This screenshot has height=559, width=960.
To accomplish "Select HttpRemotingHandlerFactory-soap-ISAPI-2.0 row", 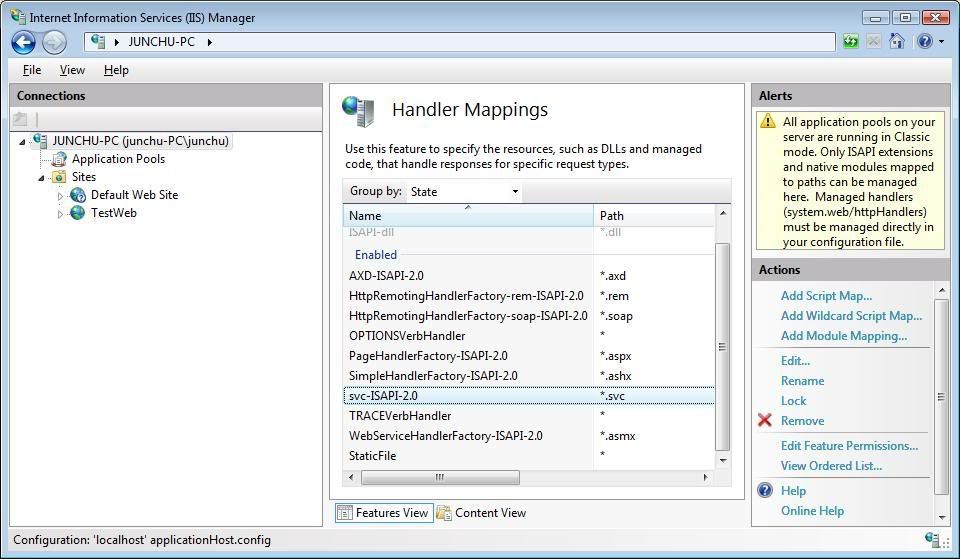I will click(x=529, y=316).
